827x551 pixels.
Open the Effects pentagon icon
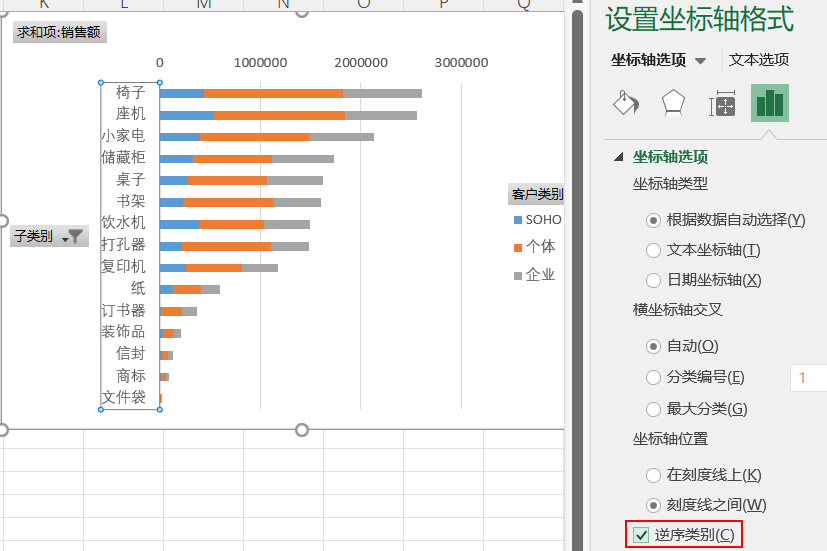(673, 103)
